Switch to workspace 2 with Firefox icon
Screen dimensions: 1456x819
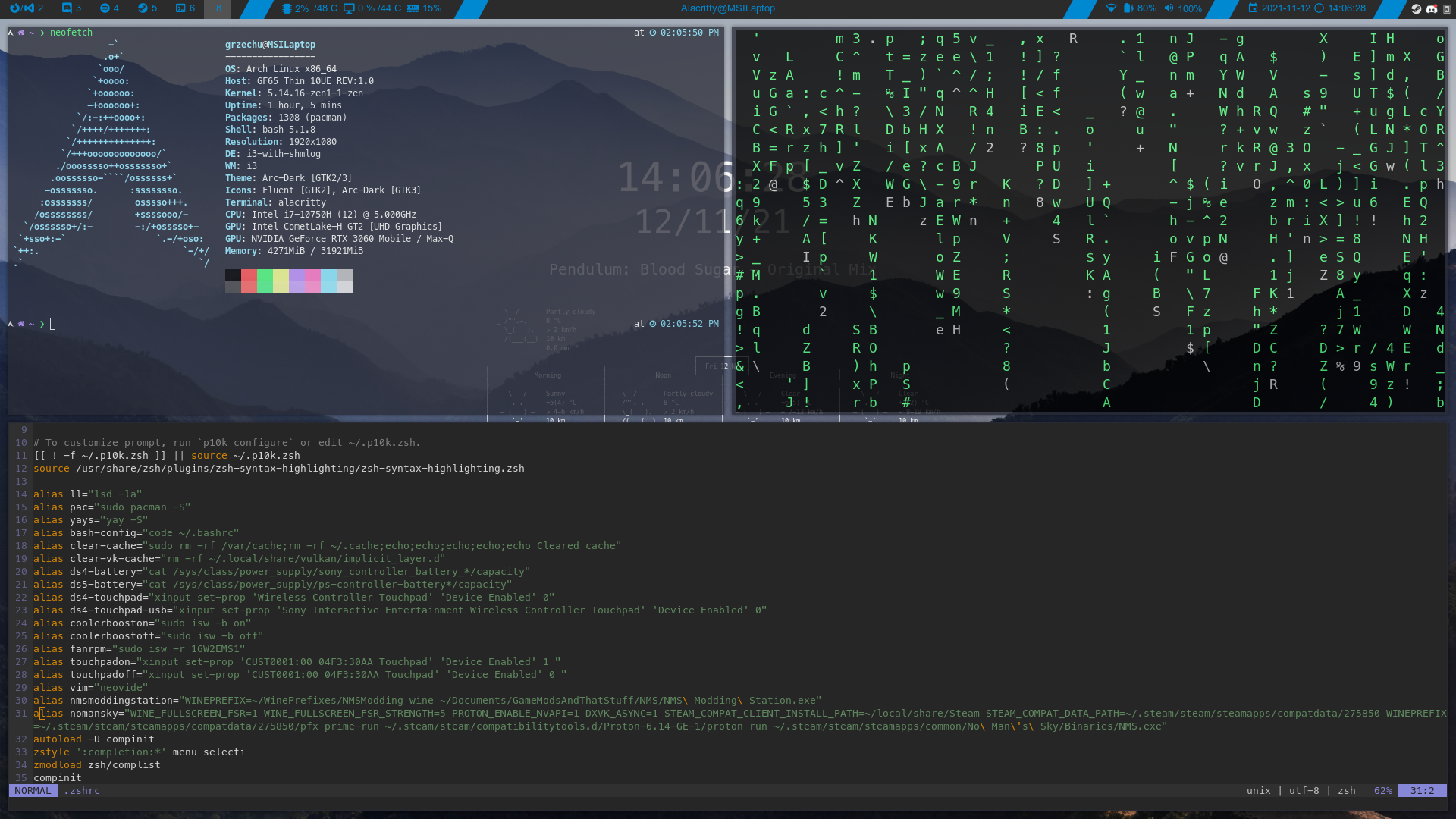[28, 8]
